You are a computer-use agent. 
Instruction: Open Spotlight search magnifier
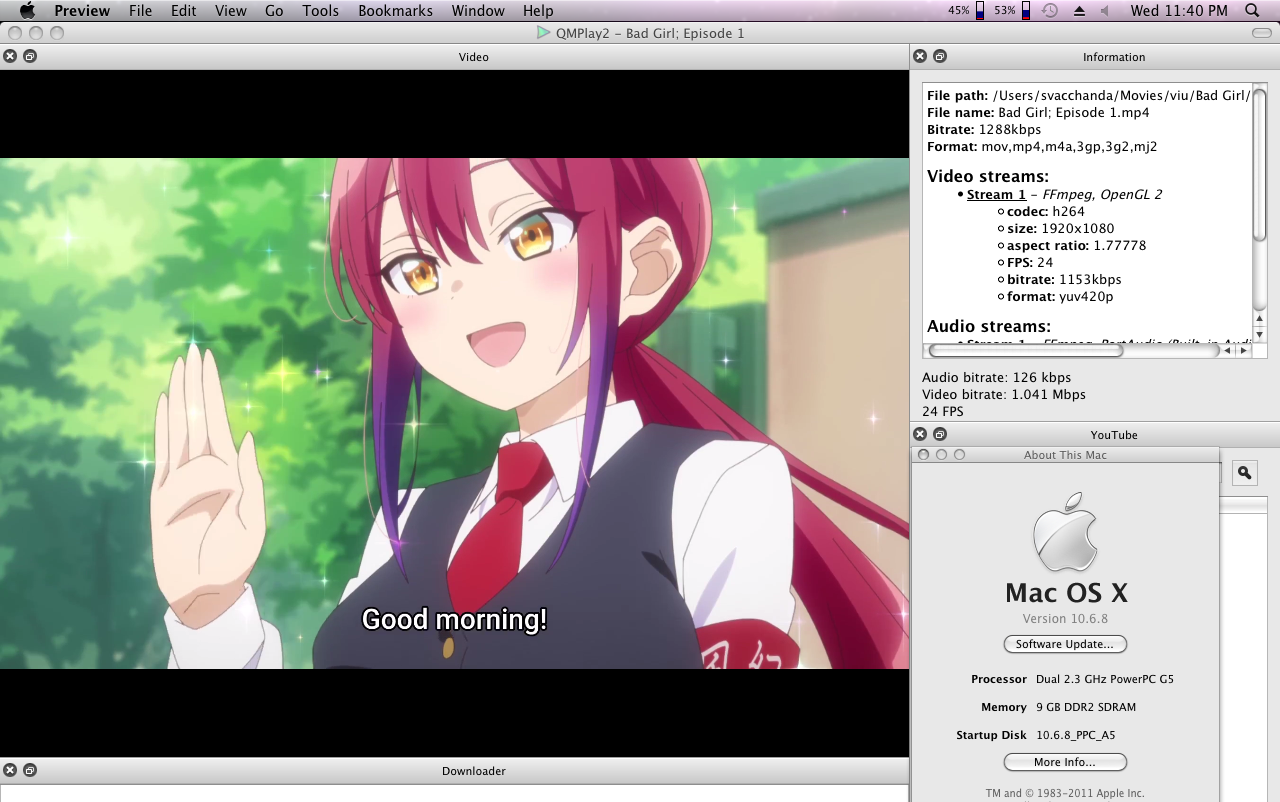(1252, 11)
